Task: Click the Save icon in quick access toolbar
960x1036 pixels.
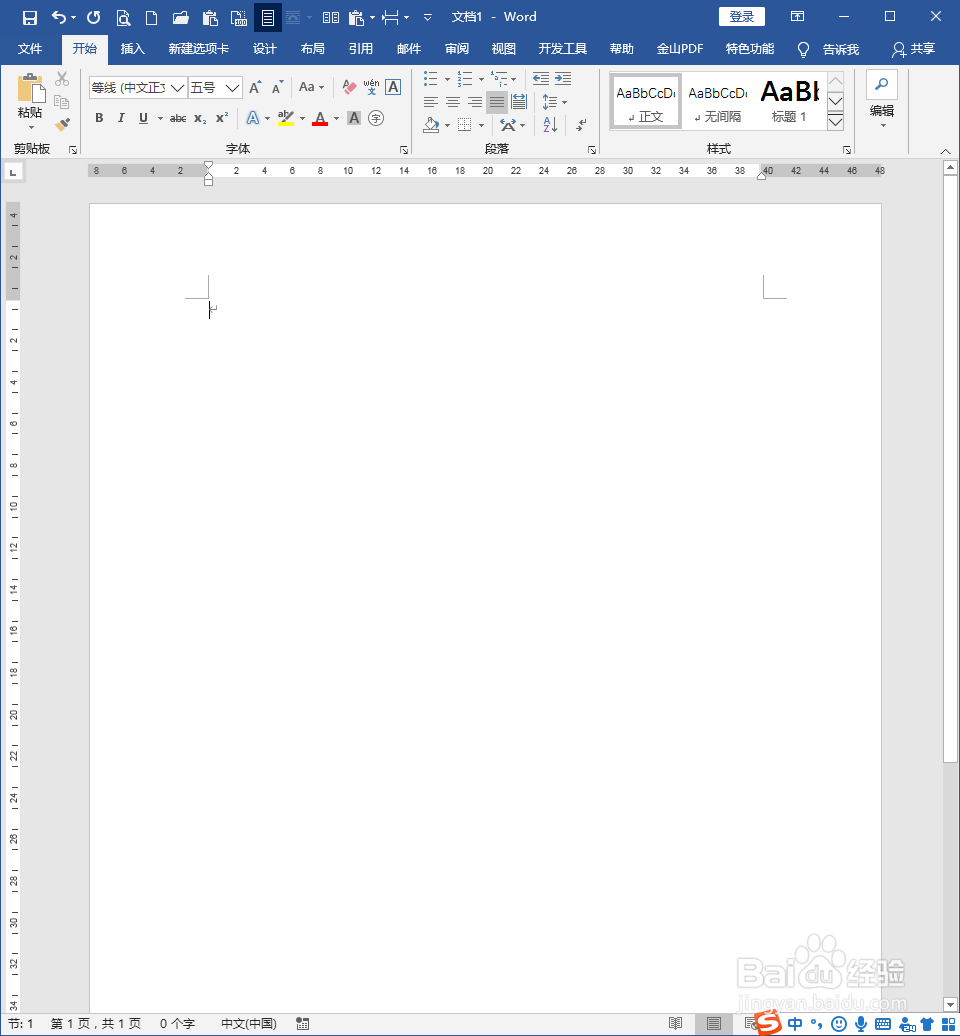Action: 29,17
